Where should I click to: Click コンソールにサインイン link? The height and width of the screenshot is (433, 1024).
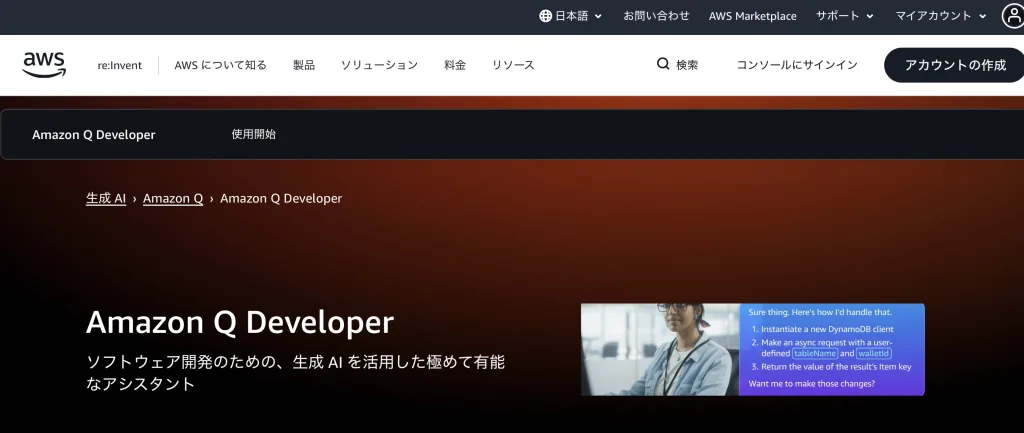click(x=797, y=65)
